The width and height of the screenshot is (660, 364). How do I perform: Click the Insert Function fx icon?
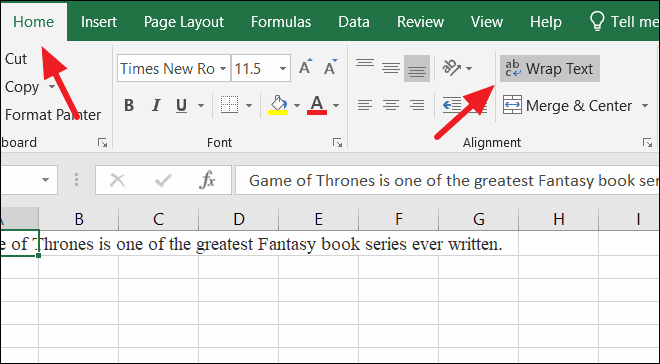(x=207, y=181)
